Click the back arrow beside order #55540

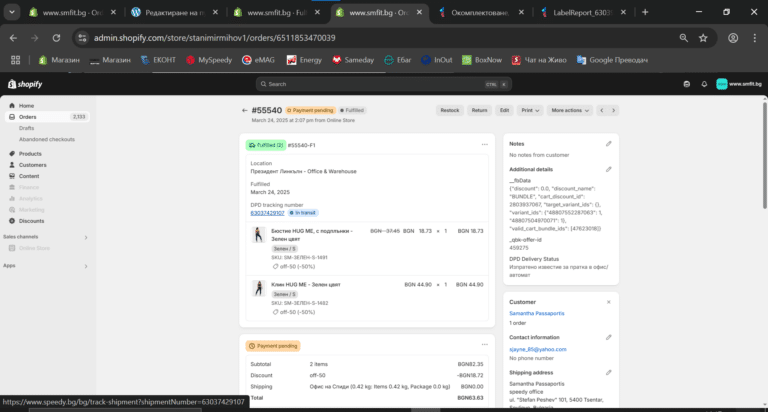click(x=244, y=110)
